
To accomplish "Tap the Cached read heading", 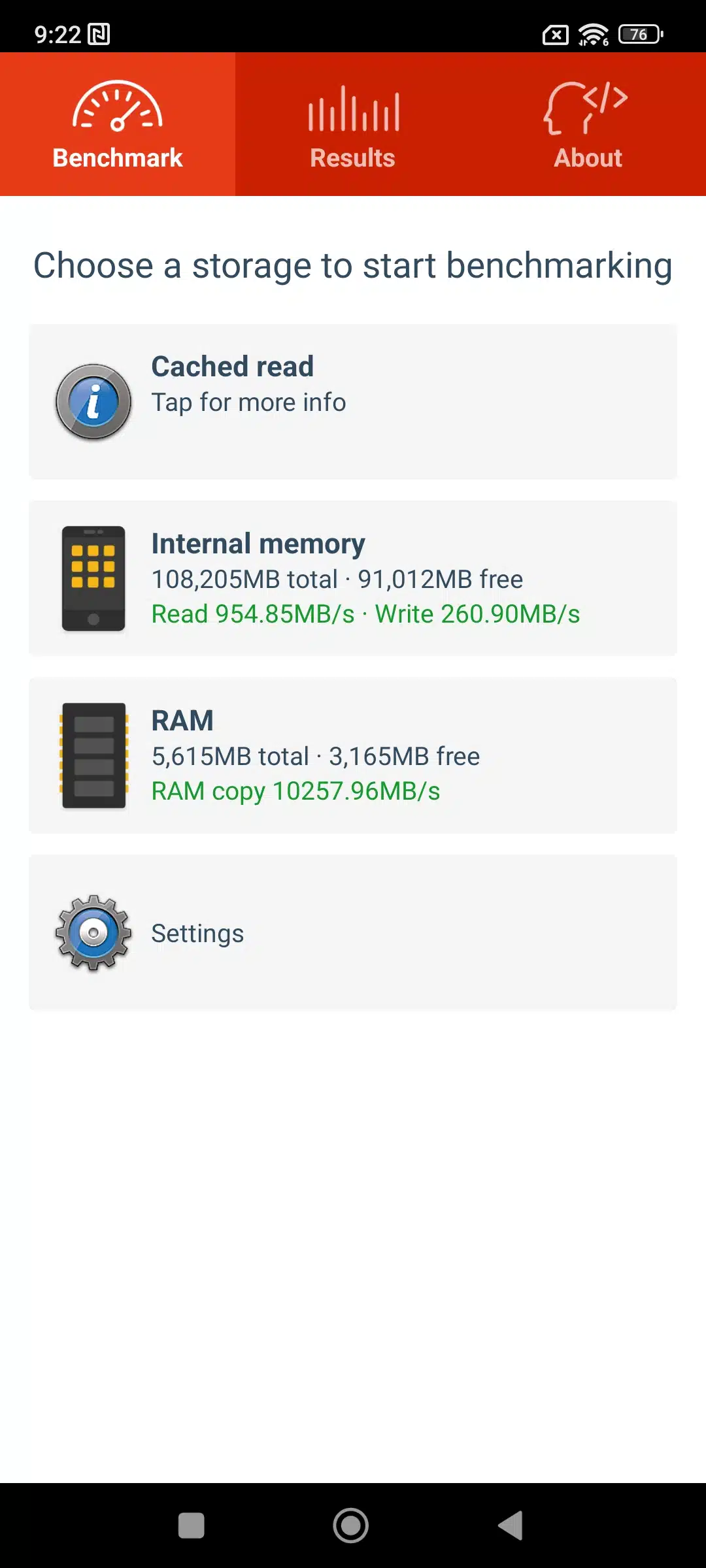I will point(232,367).
